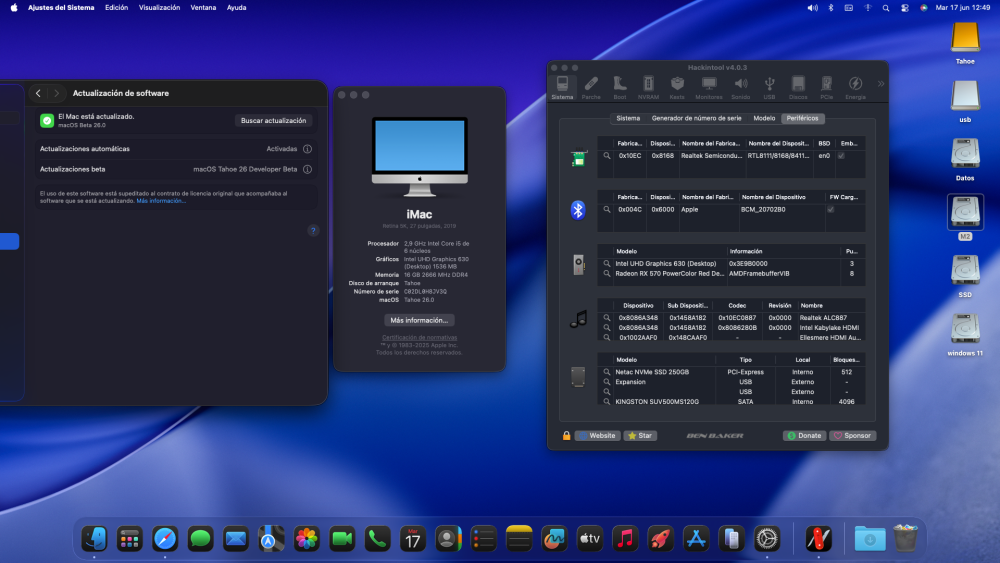Click Más información... button in the iMac window
Viewport: 1000px width, 563px height.
coord(419,320)
